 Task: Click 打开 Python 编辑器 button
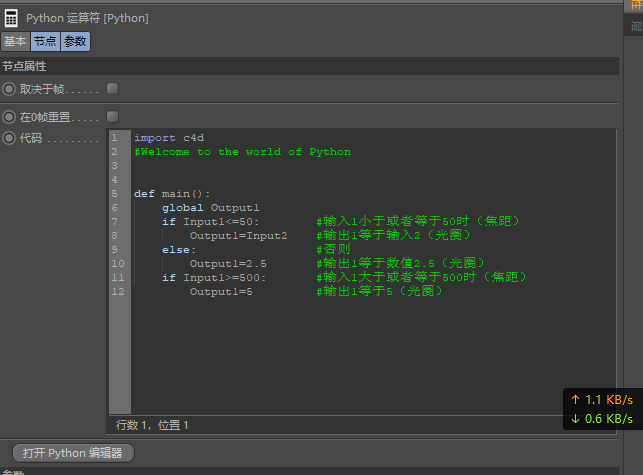pyautogui.click(x=73, y=453)
